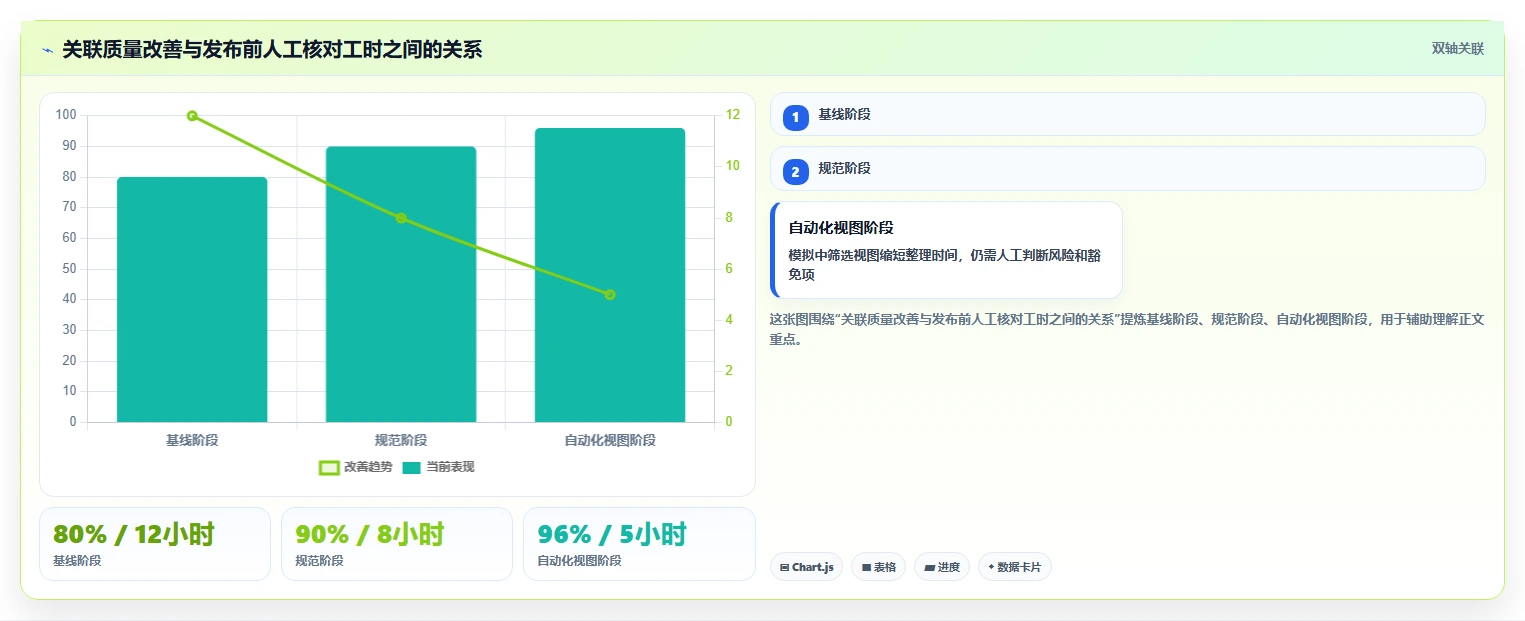Click the 当前表现 teal legend swatch

[412, 467]
